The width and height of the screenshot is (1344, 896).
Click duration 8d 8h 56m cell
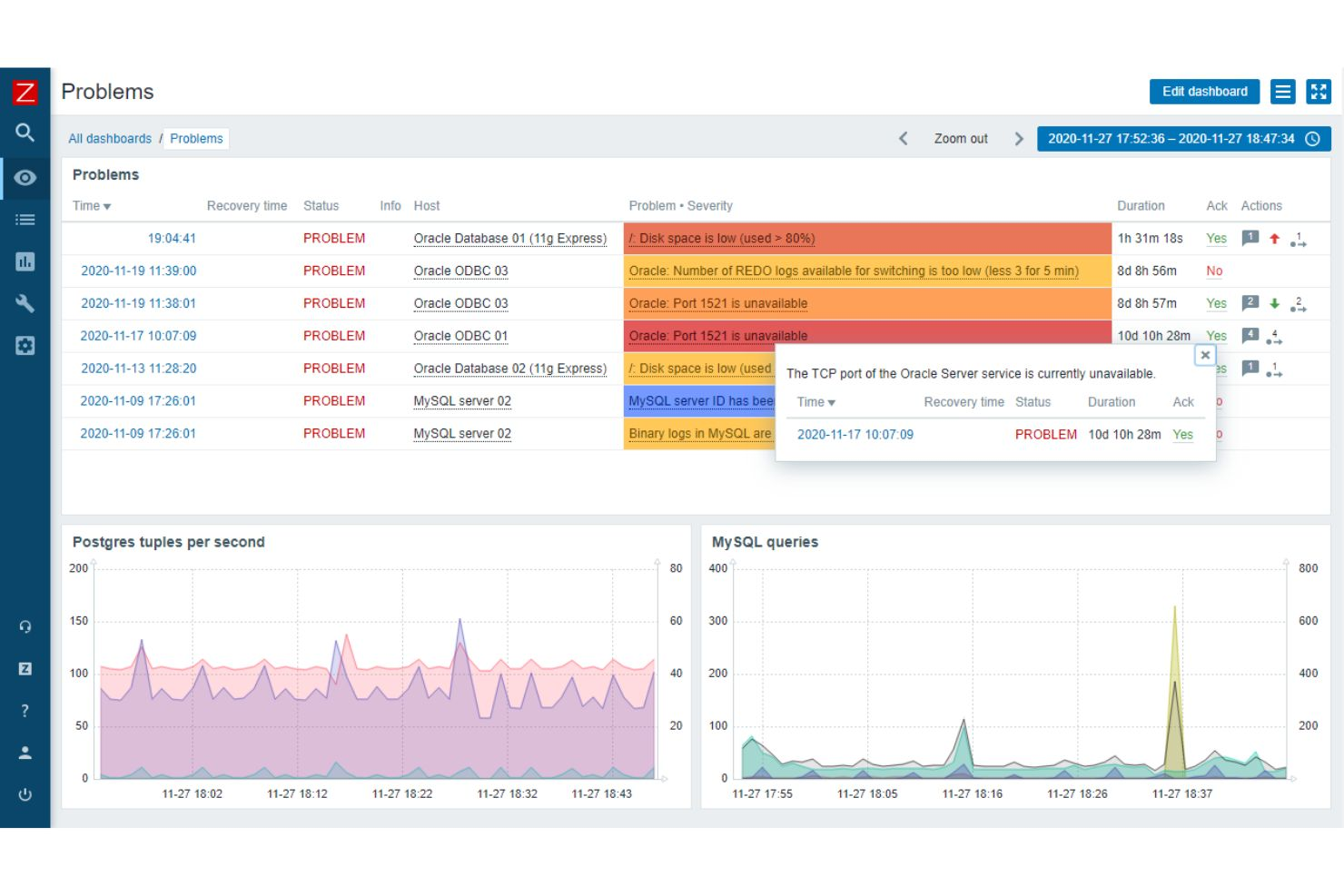(x=1147, y=271)
